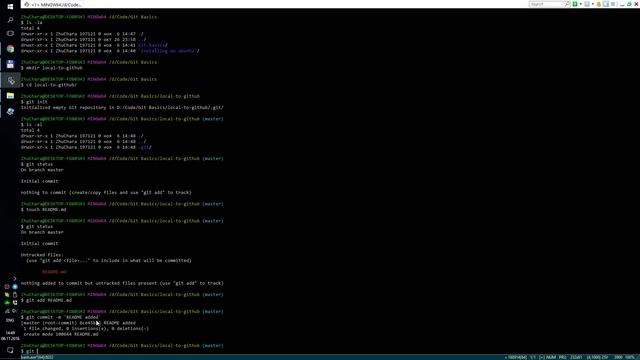Click the "git commit -m 'README added'" line
The width and height of the screenshot is (640, 360).
pos(60,317)
